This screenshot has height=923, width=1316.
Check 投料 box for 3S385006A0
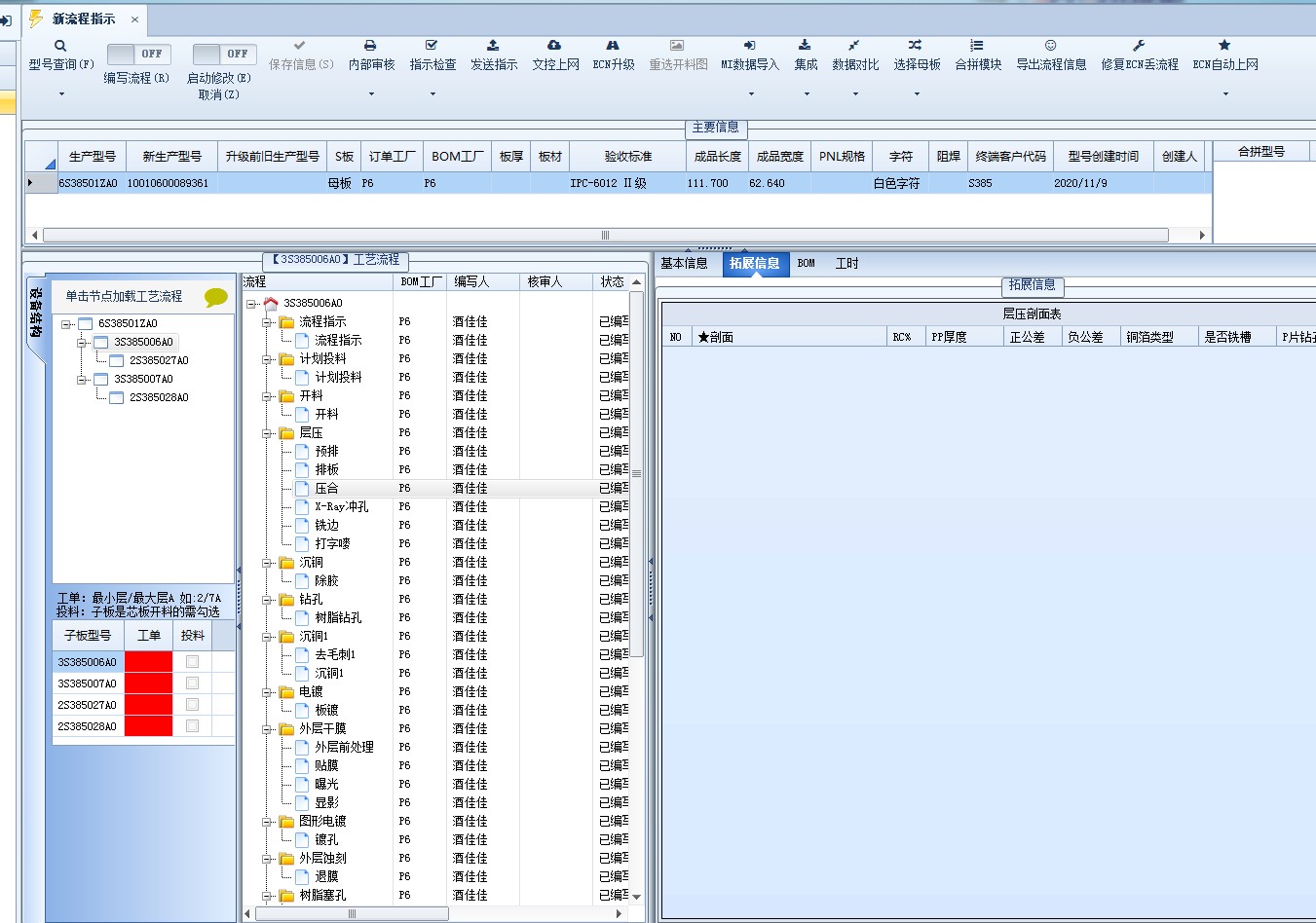pyautogui.click(x=192, y=662)
